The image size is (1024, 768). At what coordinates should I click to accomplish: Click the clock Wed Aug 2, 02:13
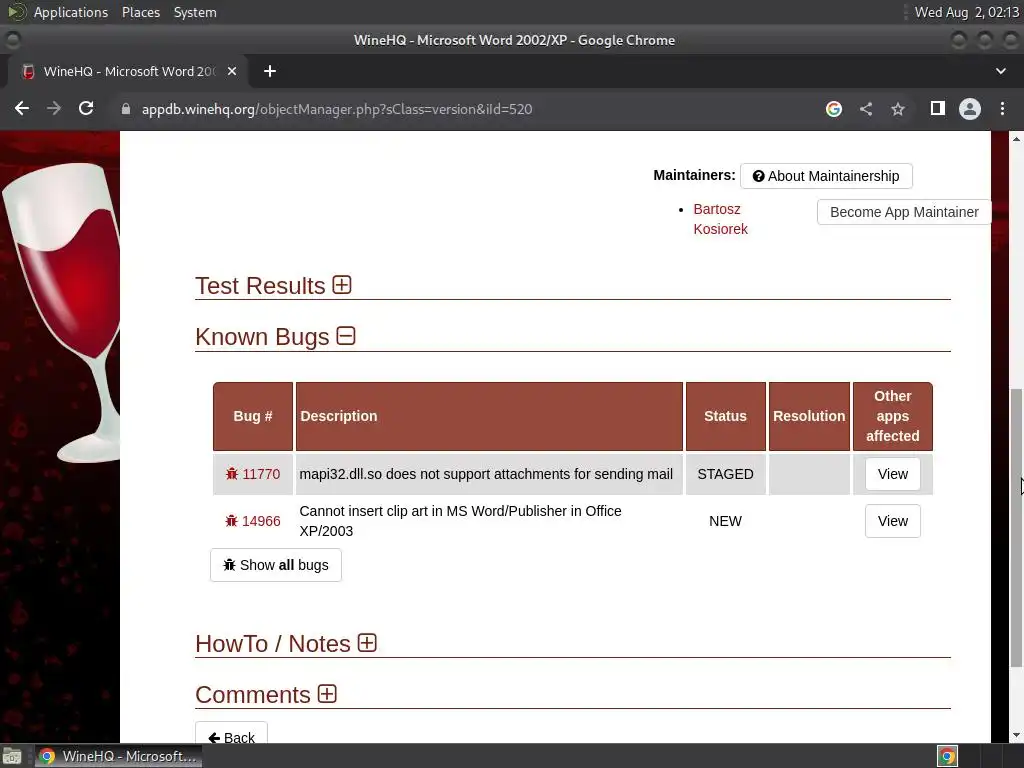[x=966, y=12]
